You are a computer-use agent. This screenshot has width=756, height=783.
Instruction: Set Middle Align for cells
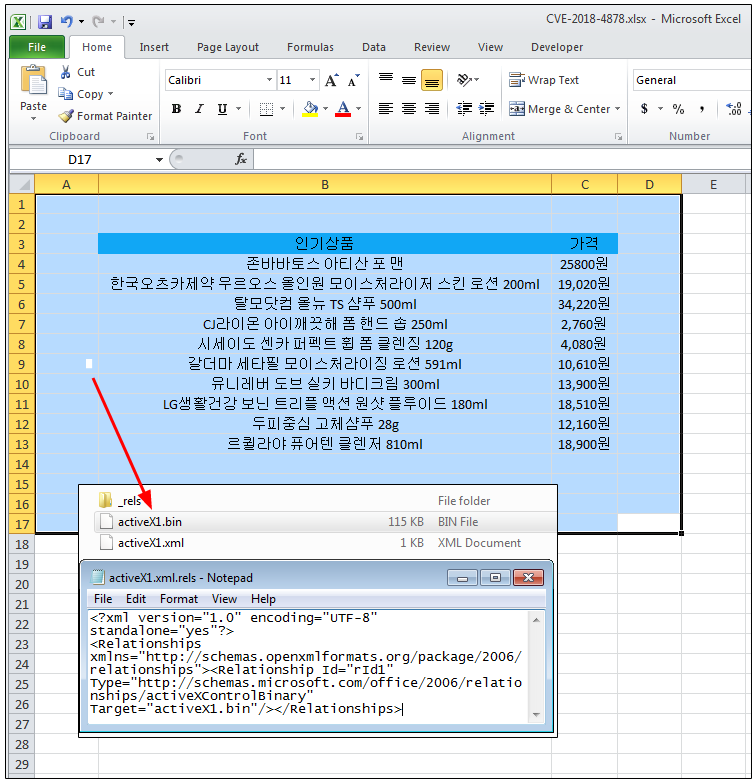(409, 80)
